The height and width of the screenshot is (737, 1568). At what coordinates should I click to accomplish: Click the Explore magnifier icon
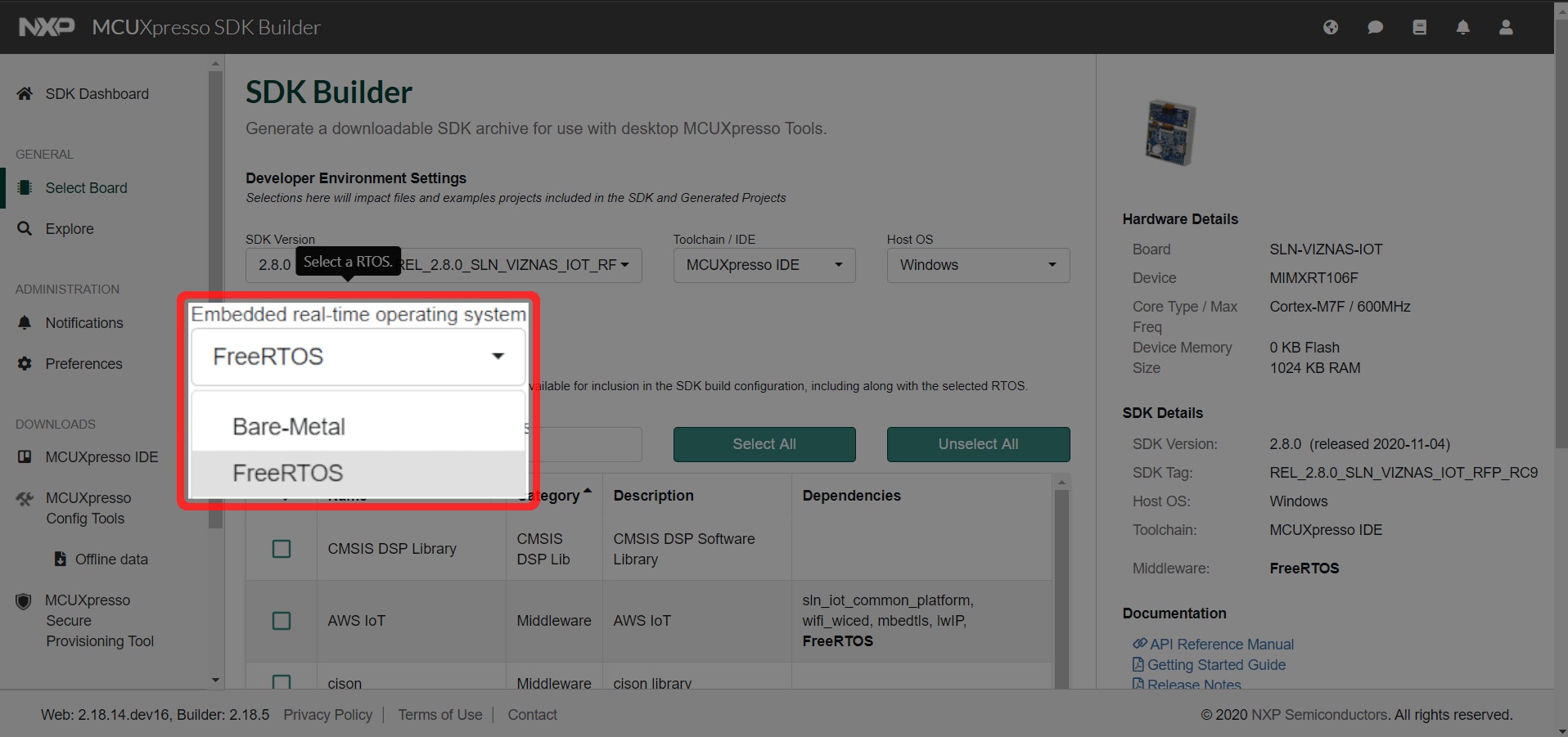(x=25, y=229)
